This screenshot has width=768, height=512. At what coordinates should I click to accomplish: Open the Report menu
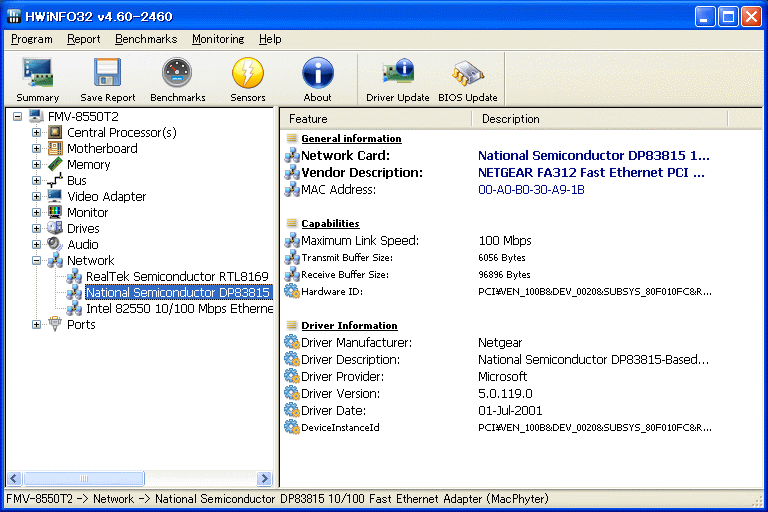83,39
